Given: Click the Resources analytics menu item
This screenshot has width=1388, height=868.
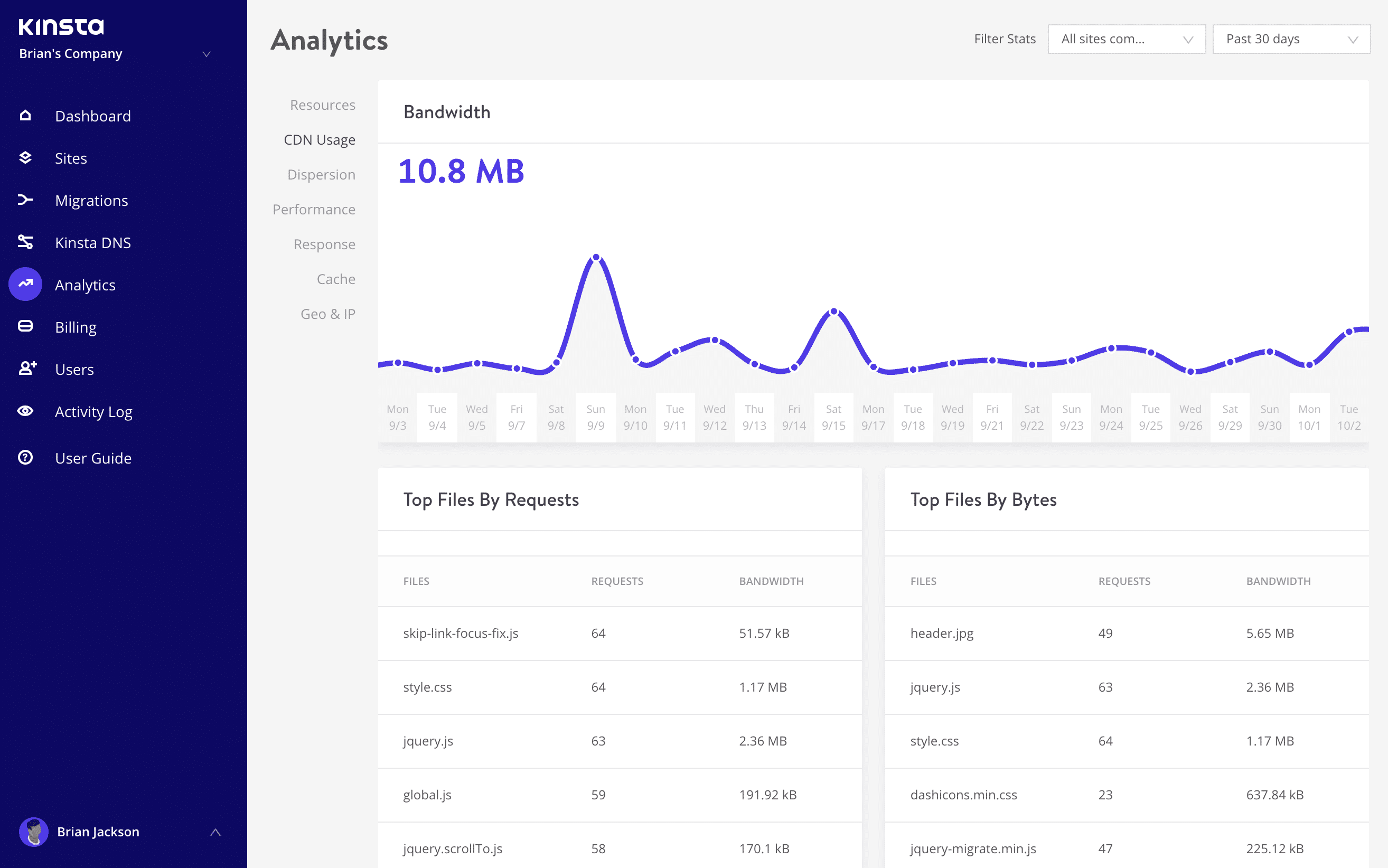Looking at the screenshot, I should click(323, 104).
